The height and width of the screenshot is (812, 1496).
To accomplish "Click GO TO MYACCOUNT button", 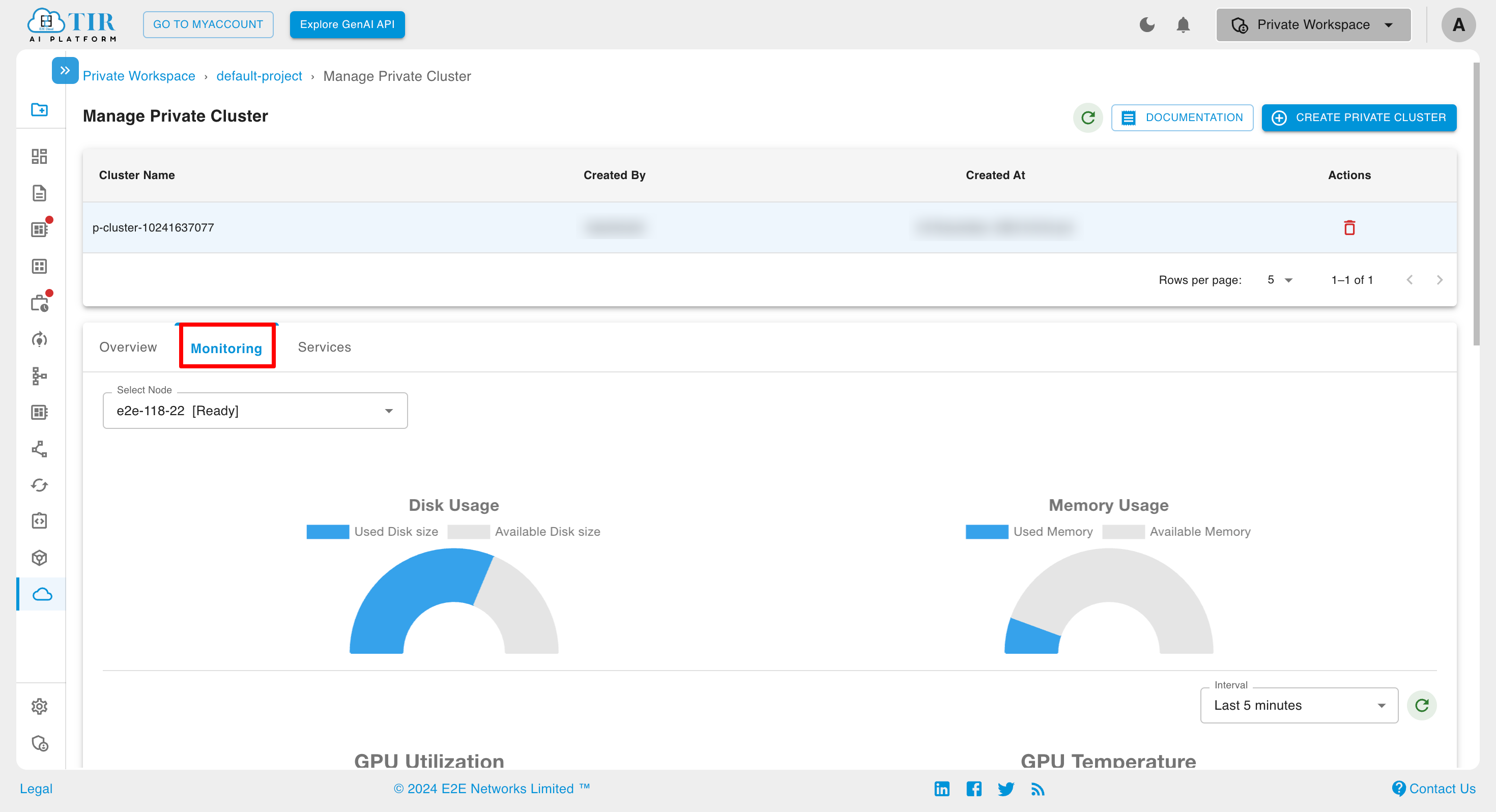I will pyautogui.click(x=208, y=24).
